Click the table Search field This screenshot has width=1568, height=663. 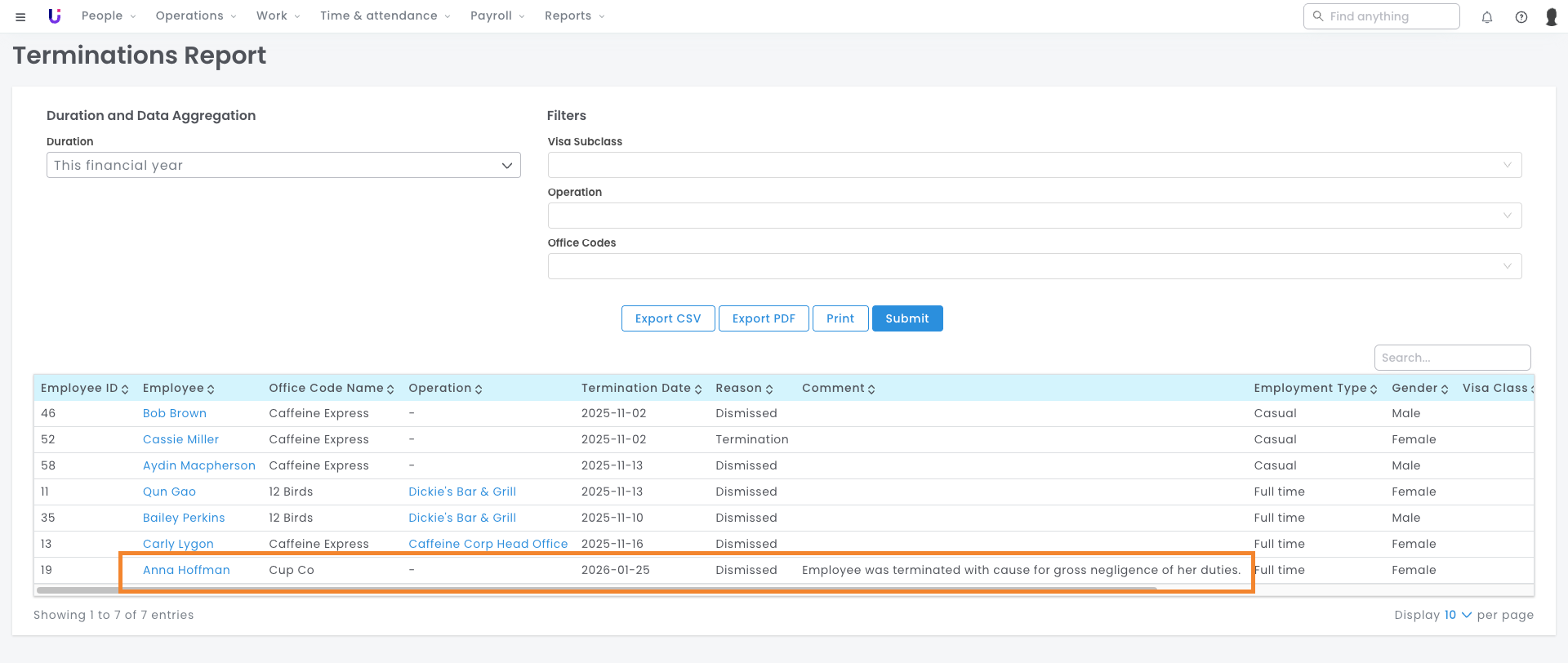coord(1452,358)
